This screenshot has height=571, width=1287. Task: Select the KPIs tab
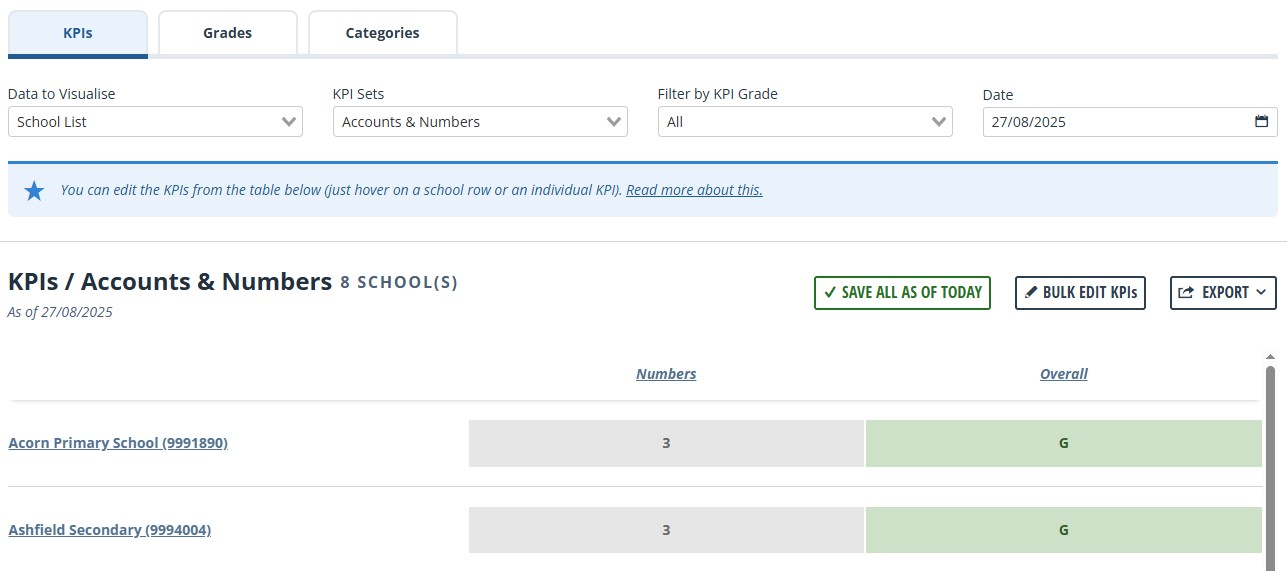click(78, 33)
